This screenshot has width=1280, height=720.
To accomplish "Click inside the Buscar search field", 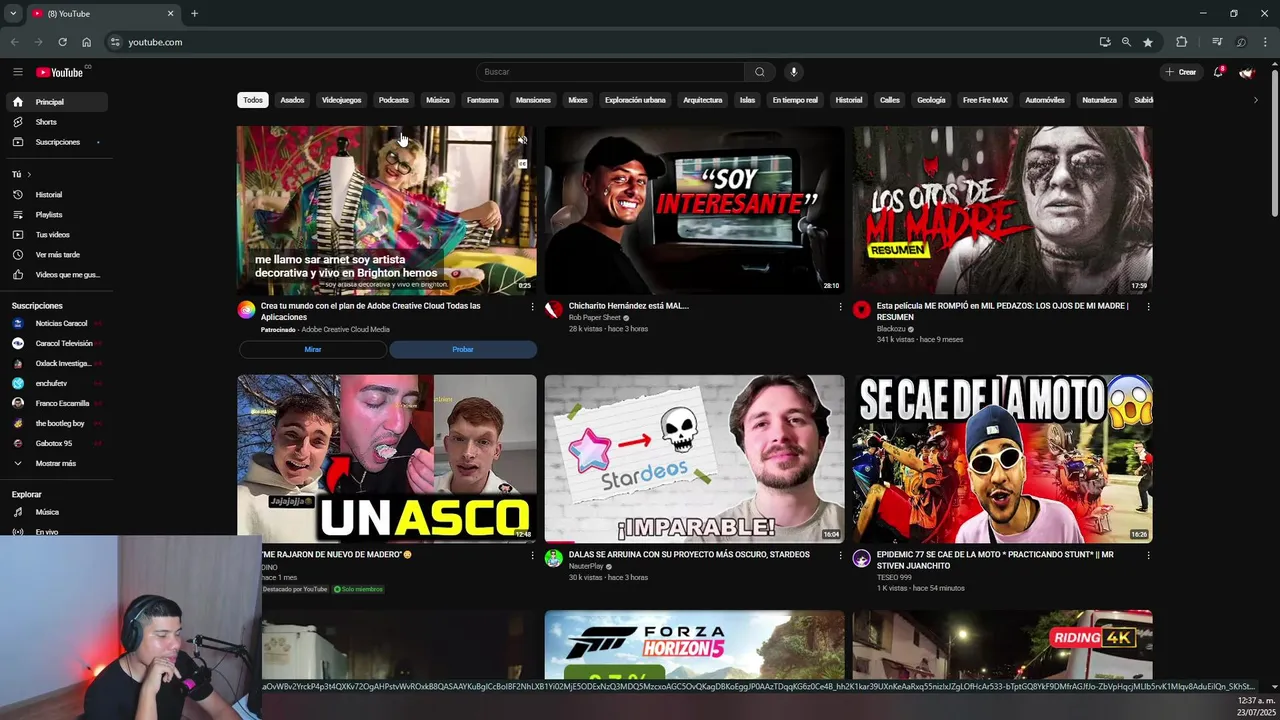I will [x=610, y=72].
